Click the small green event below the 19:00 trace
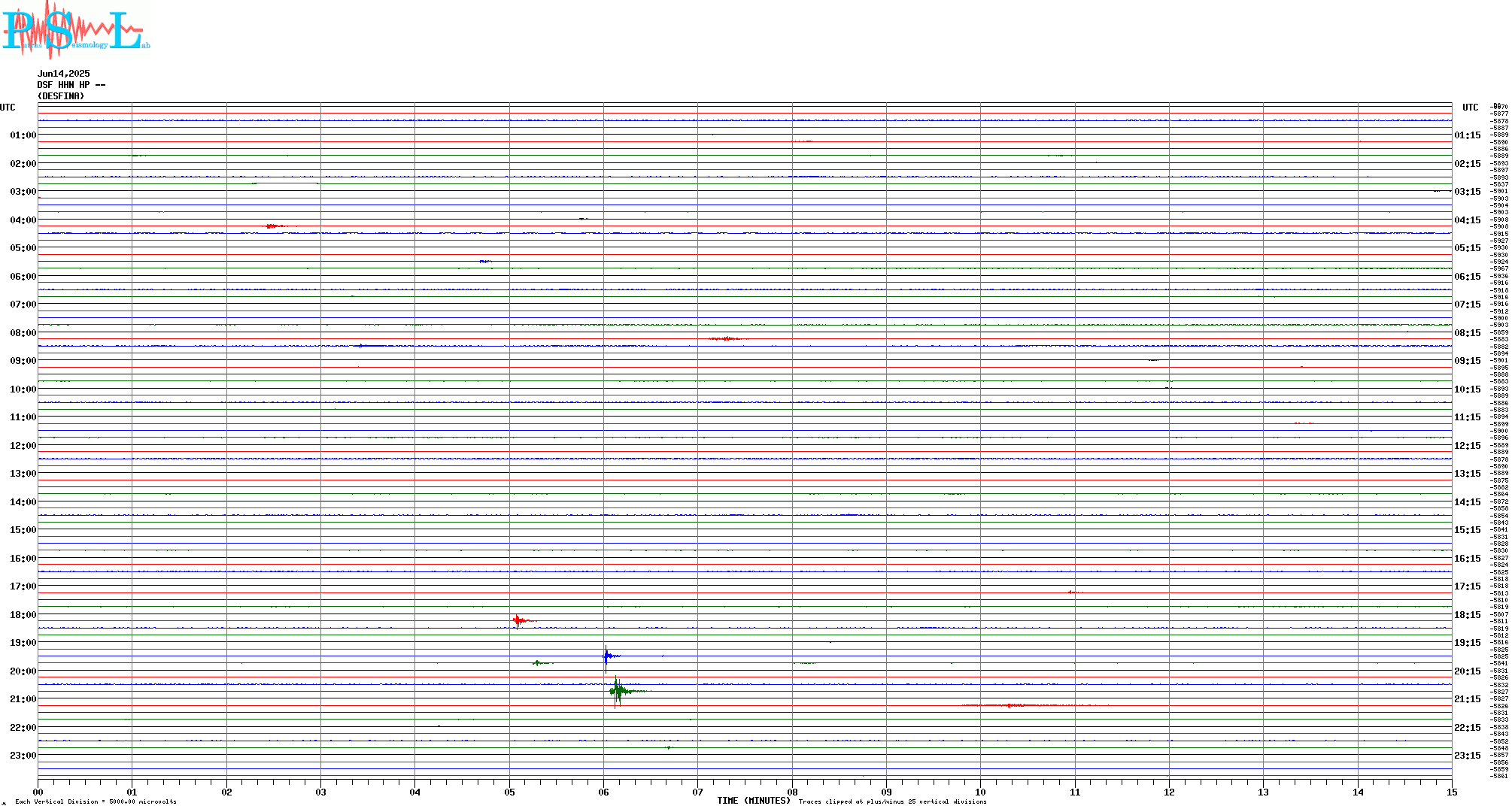 click(x=542, y=663)
